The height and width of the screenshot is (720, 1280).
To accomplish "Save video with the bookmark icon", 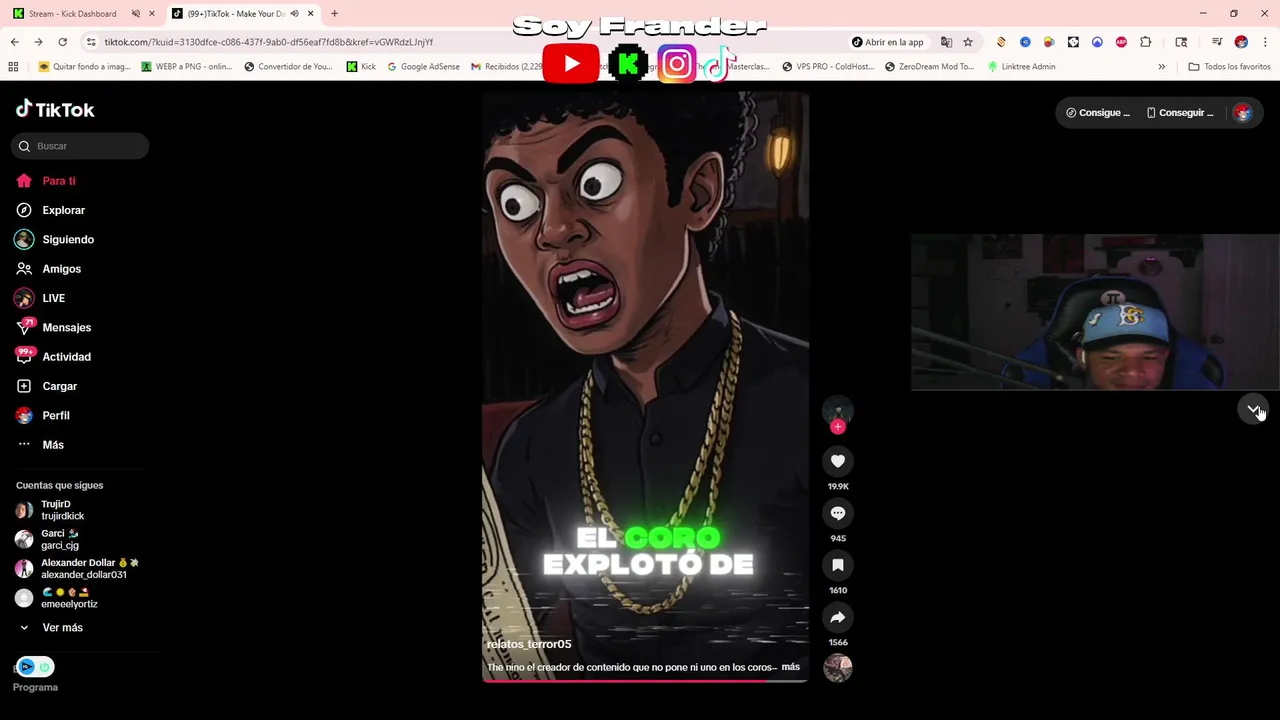I will 838,565.
